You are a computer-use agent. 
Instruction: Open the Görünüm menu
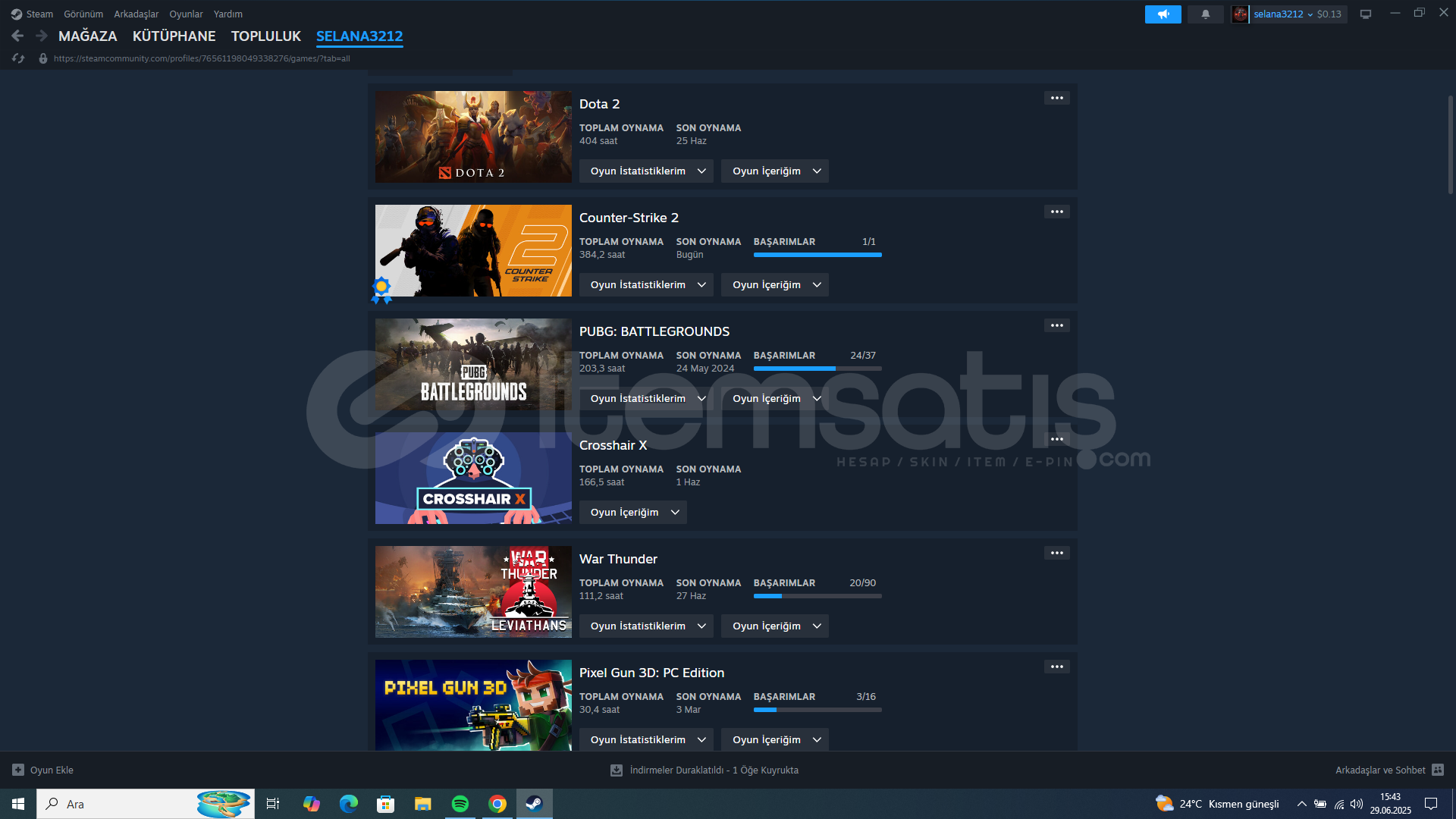click(x=83, y=14)
